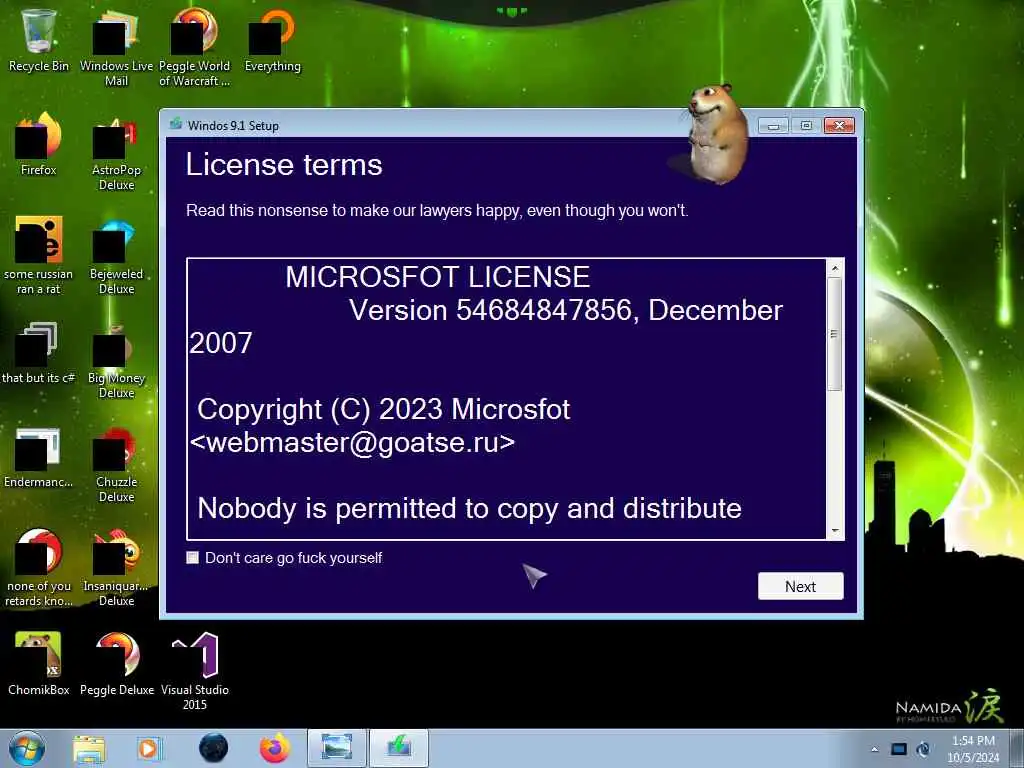Click the monitor icon in system tray
This screenshot has height=768, width=1024.
tap(899, 749)
